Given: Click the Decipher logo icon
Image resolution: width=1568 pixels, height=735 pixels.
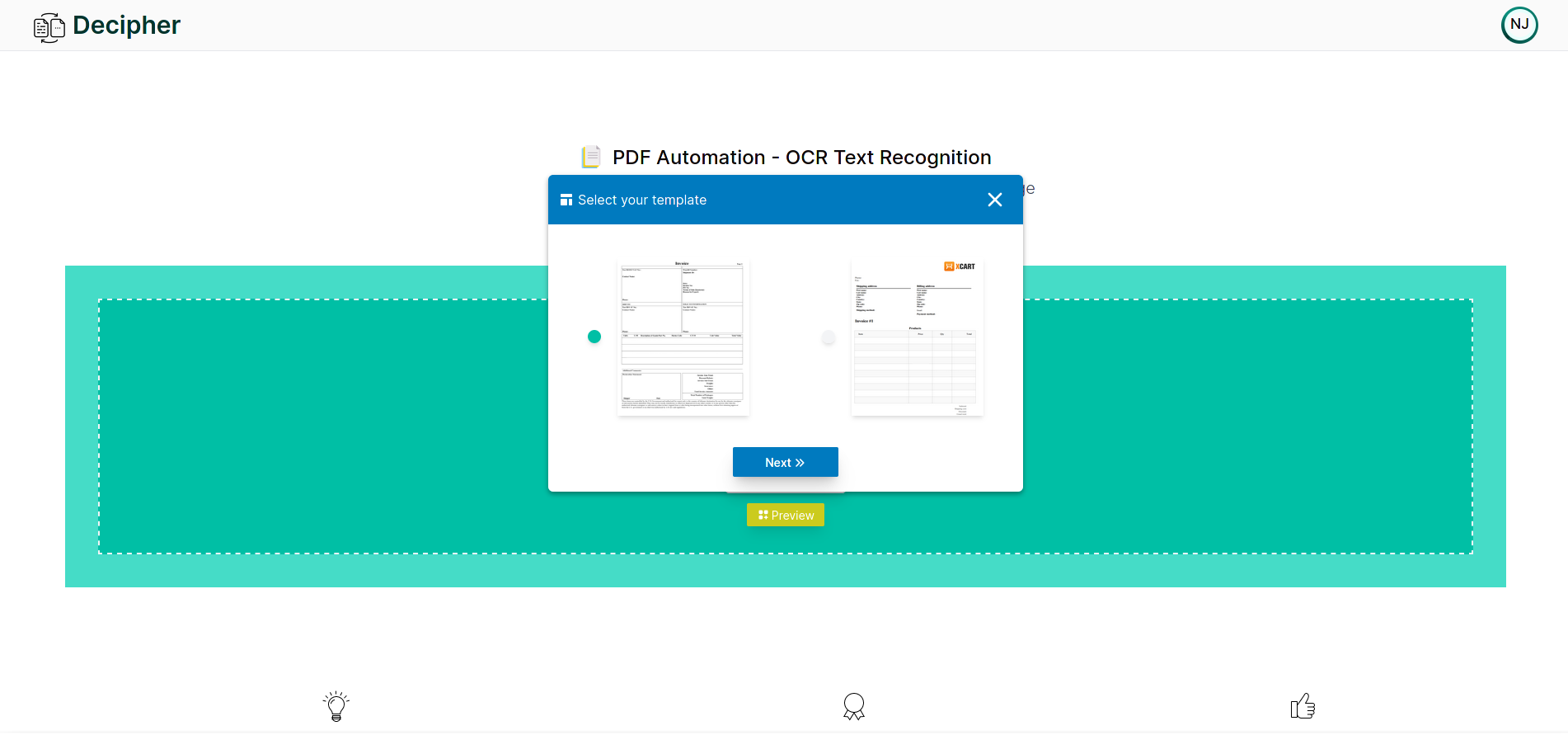Looking at the screenshot, I should 49,27.
